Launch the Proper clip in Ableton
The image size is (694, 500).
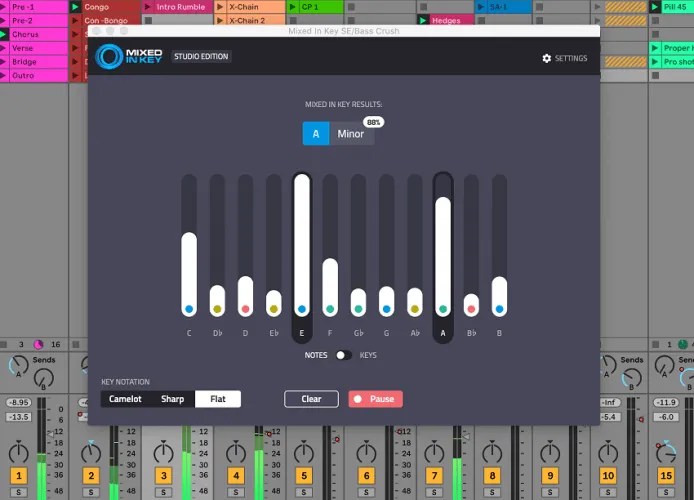[671, 48]
